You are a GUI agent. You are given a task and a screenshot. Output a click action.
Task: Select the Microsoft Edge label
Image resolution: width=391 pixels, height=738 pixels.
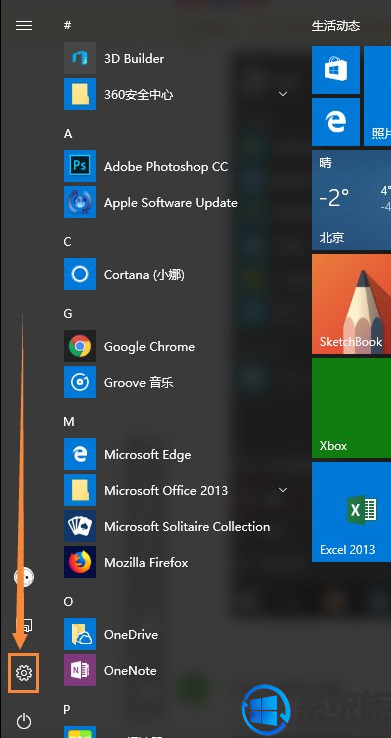[148, 455]
